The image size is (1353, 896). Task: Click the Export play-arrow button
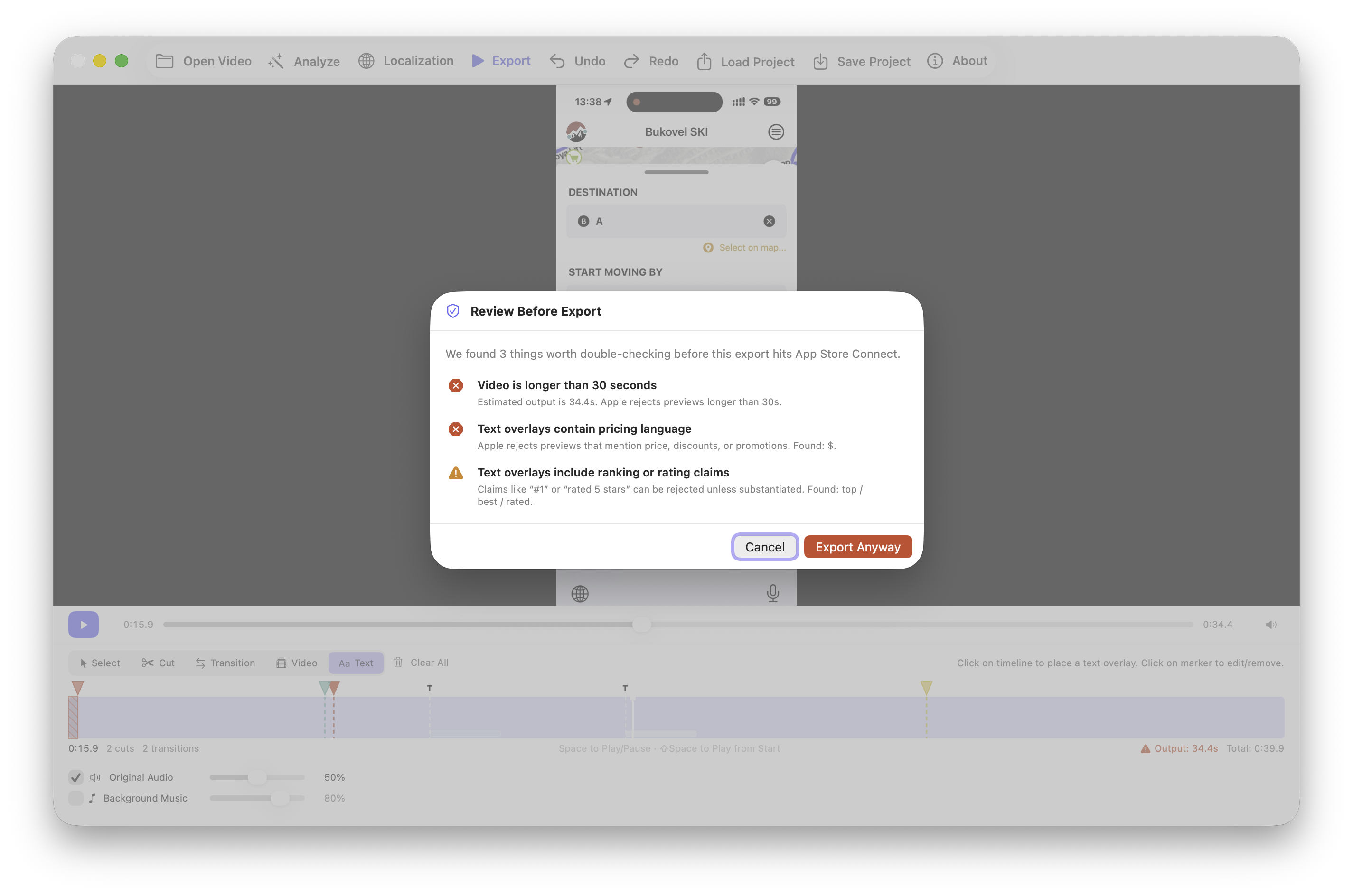tap(501, 61)
